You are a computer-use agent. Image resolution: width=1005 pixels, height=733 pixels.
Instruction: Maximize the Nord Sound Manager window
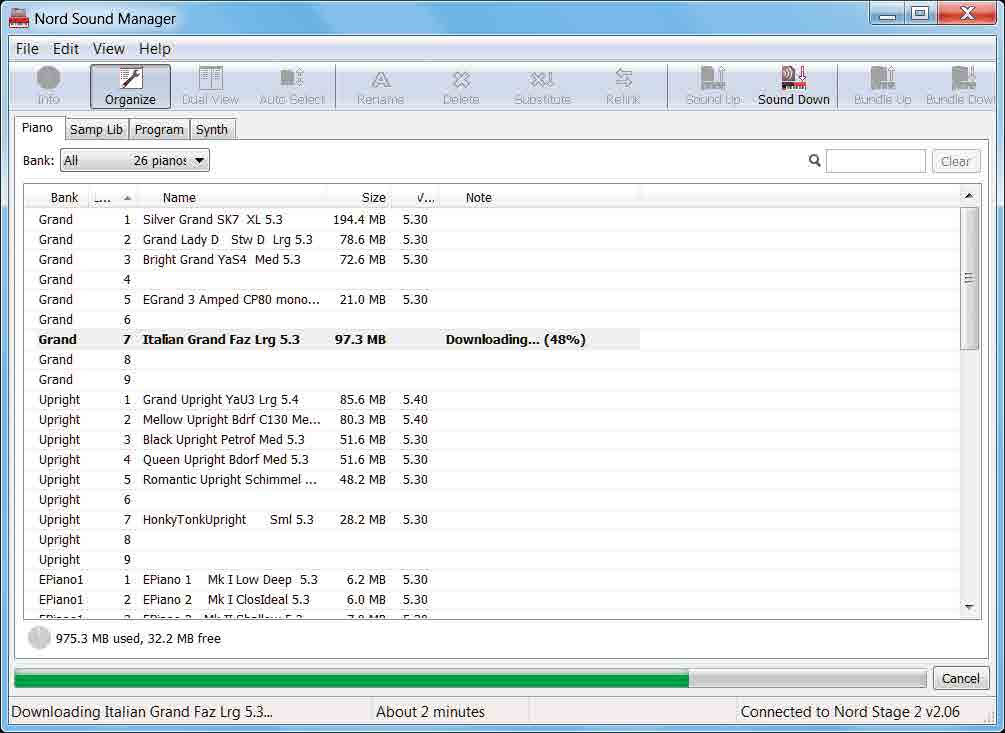[x=920, y=14]
